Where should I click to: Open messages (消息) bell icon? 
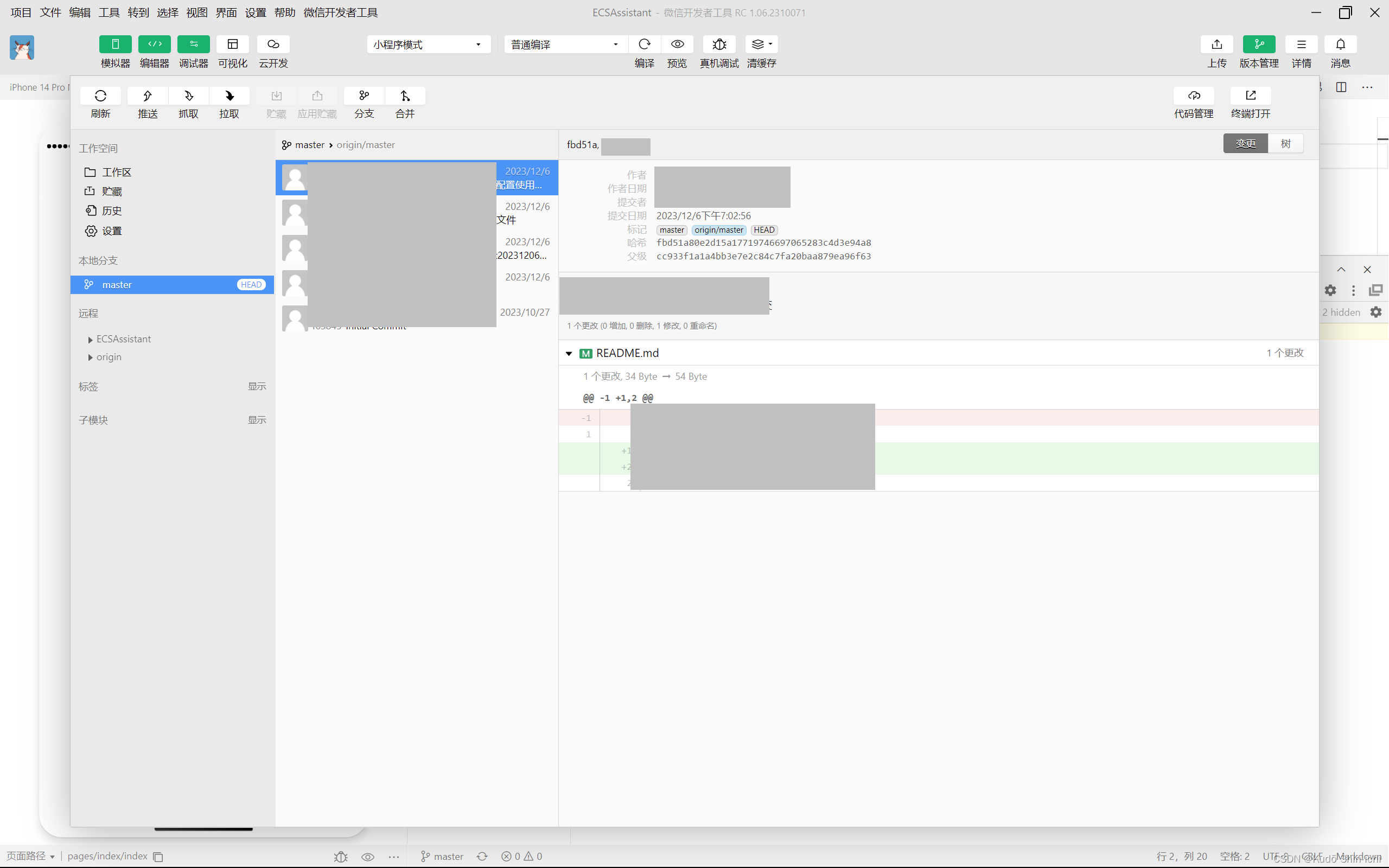coord(1340,44)
